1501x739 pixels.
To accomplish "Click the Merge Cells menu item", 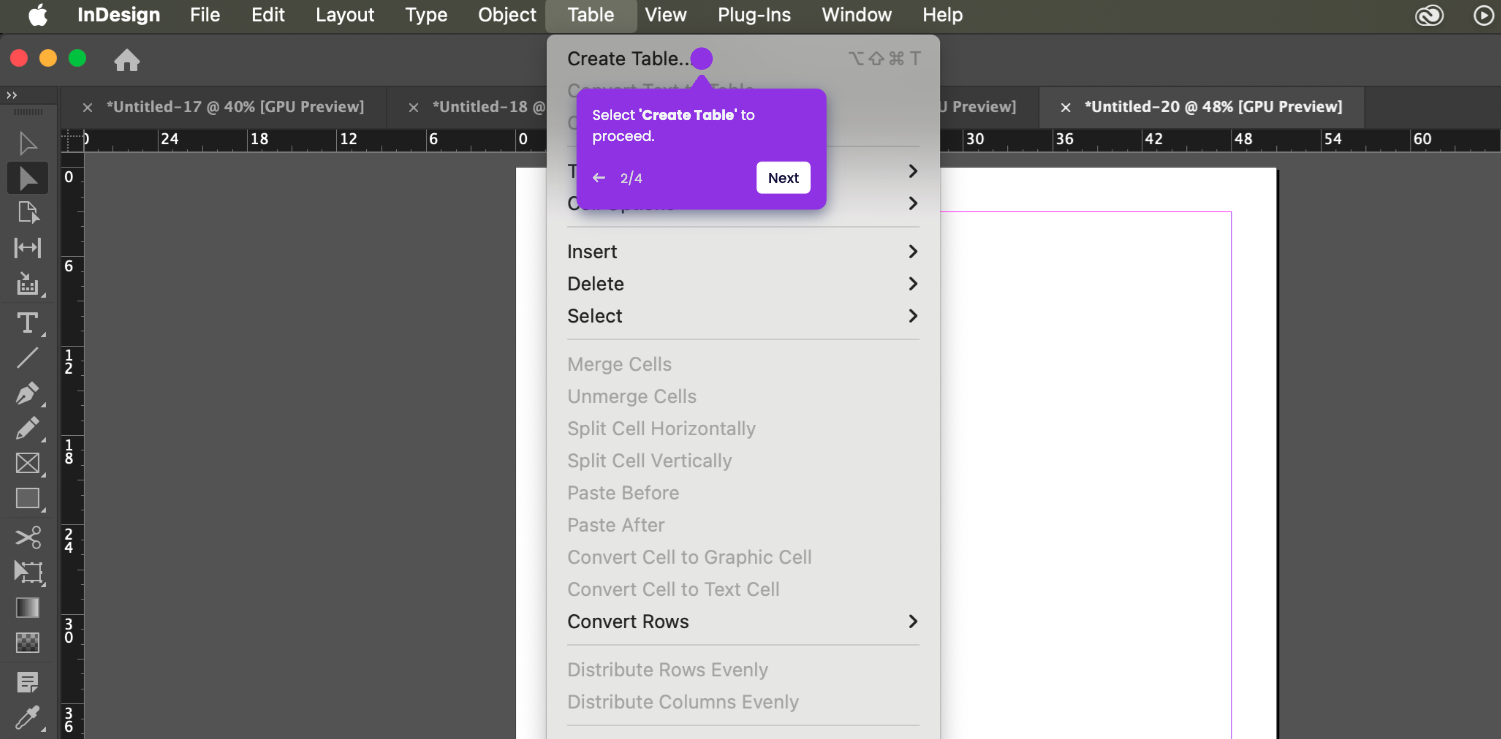I will pyautogui.click(x=743, y=365).
